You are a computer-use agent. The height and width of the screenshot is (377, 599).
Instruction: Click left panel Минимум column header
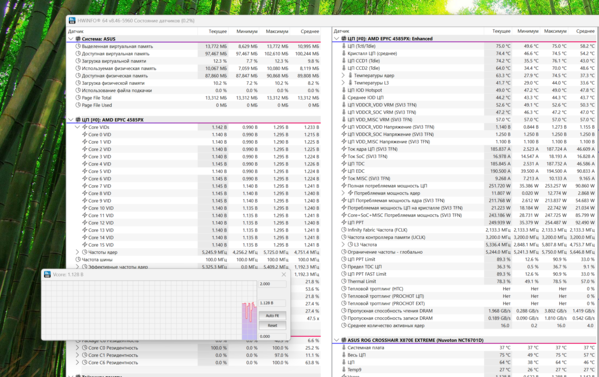point(244,31)
